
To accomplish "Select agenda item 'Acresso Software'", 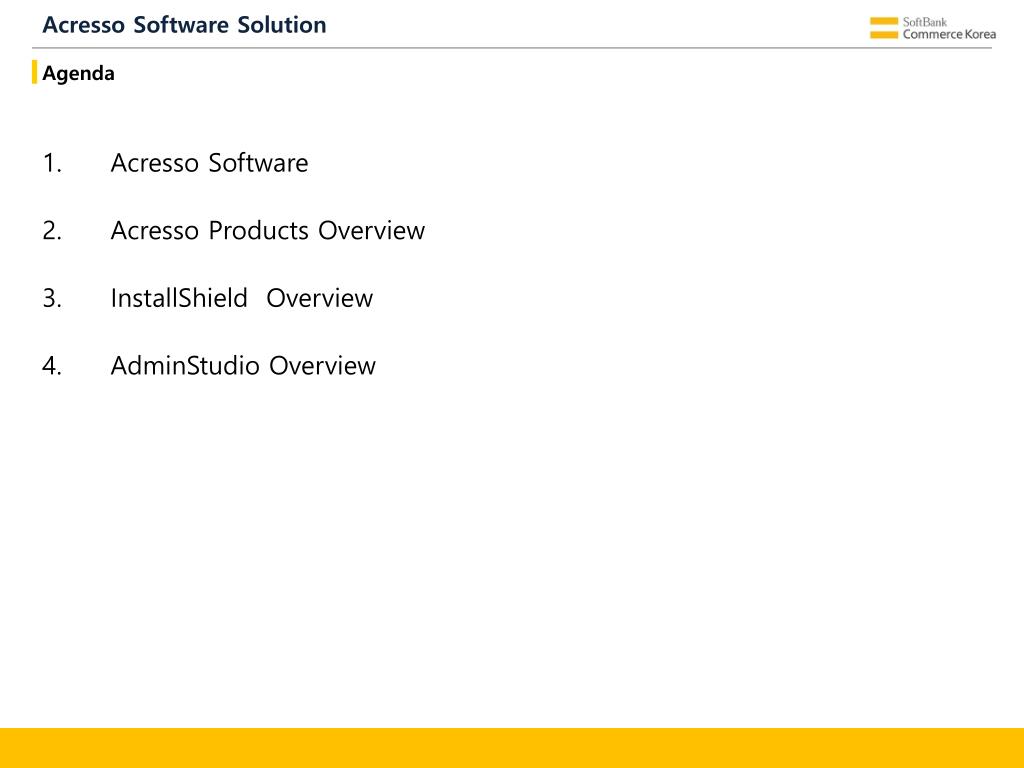I will 209,163.
